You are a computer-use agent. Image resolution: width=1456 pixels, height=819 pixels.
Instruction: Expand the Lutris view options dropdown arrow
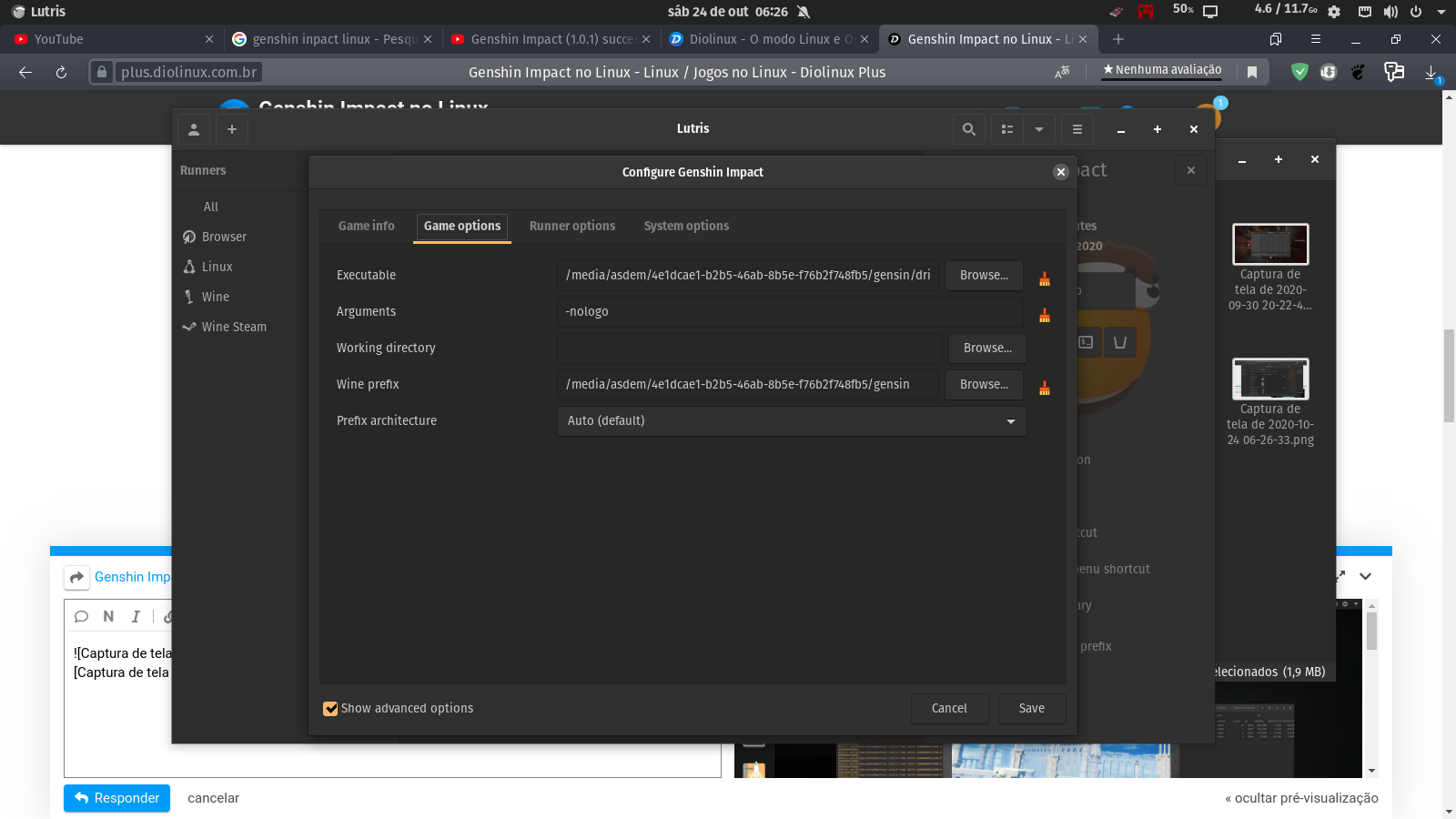[x=1039, y=129]
